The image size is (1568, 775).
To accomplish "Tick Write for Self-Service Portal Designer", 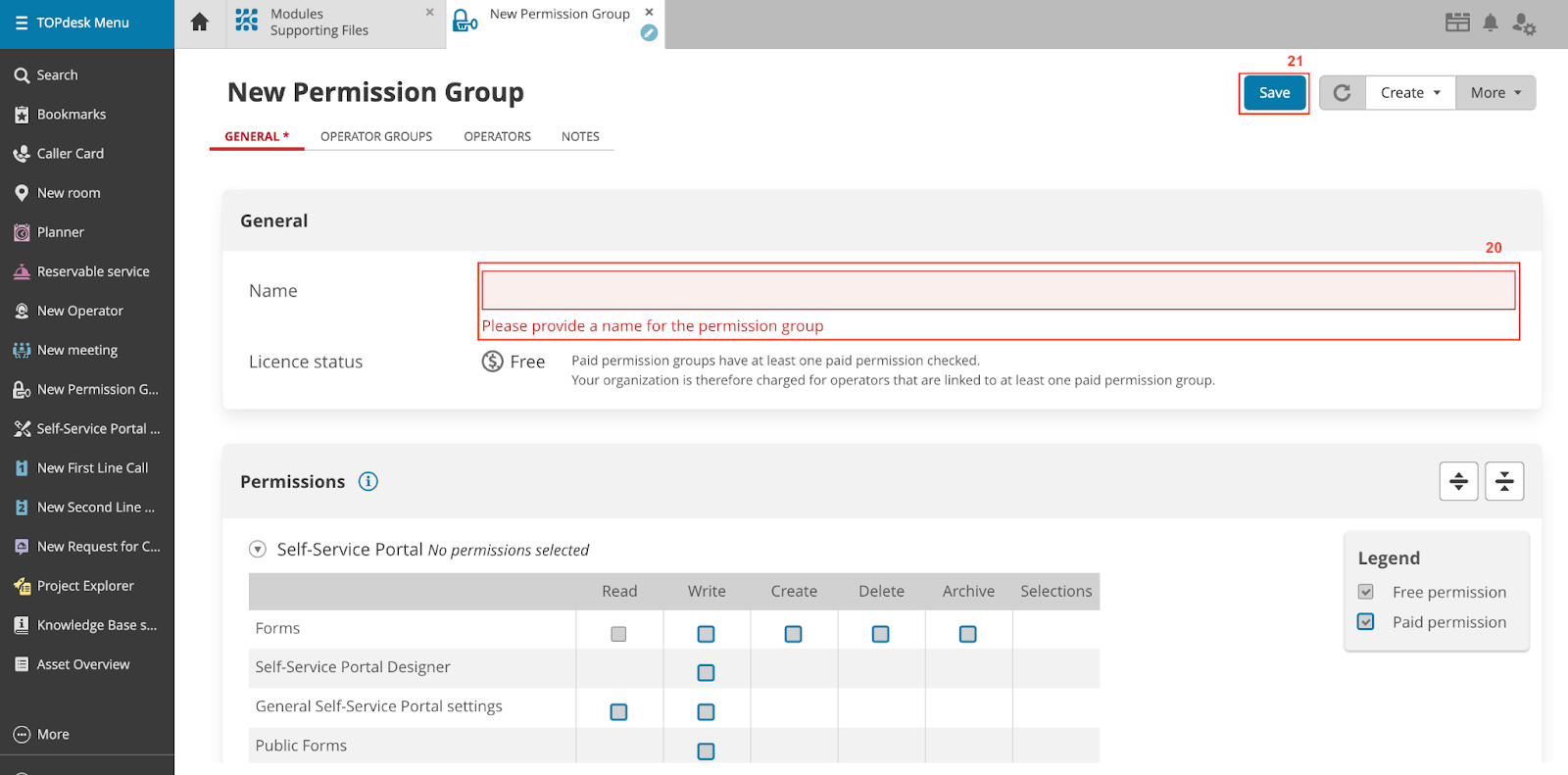I will pos(706,673).
